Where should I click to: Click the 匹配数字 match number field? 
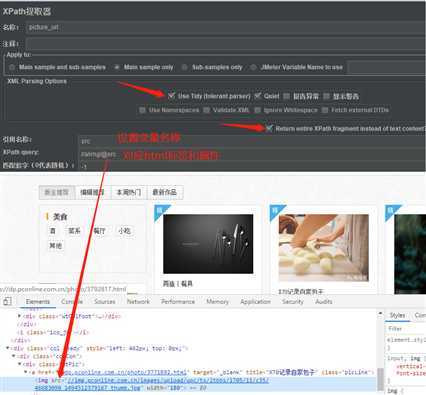pyautogui.click(x=252, y=165)
